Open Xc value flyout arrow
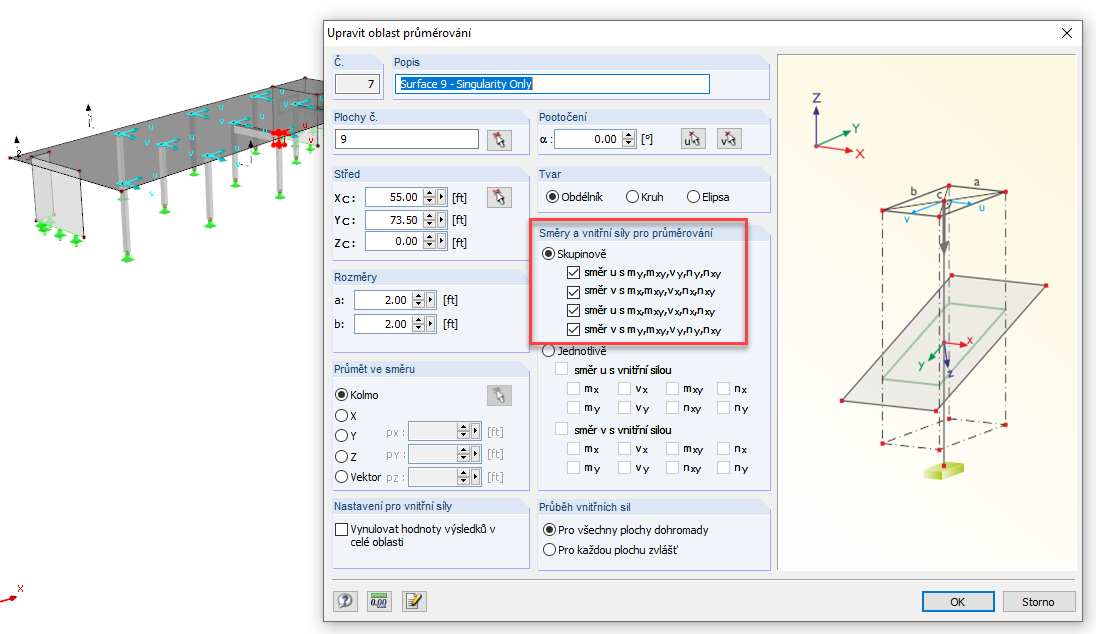 [x=442, y=197]
